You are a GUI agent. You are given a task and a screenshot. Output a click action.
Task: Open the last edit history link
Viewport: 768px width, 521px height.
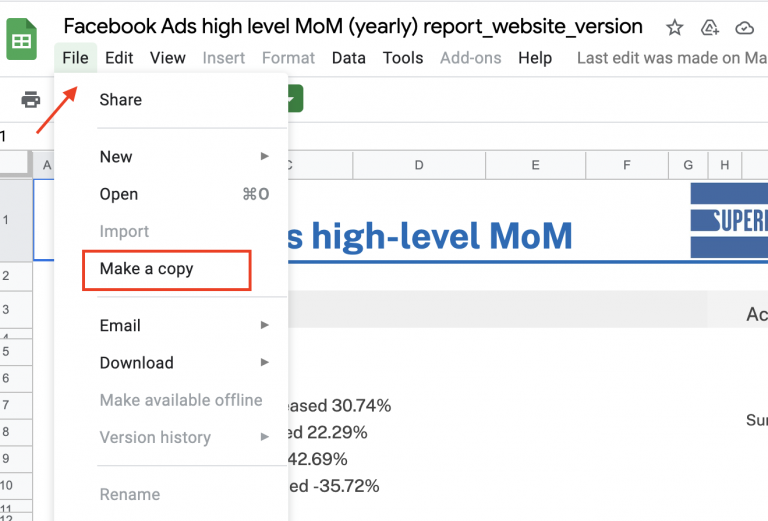(672, 58)
